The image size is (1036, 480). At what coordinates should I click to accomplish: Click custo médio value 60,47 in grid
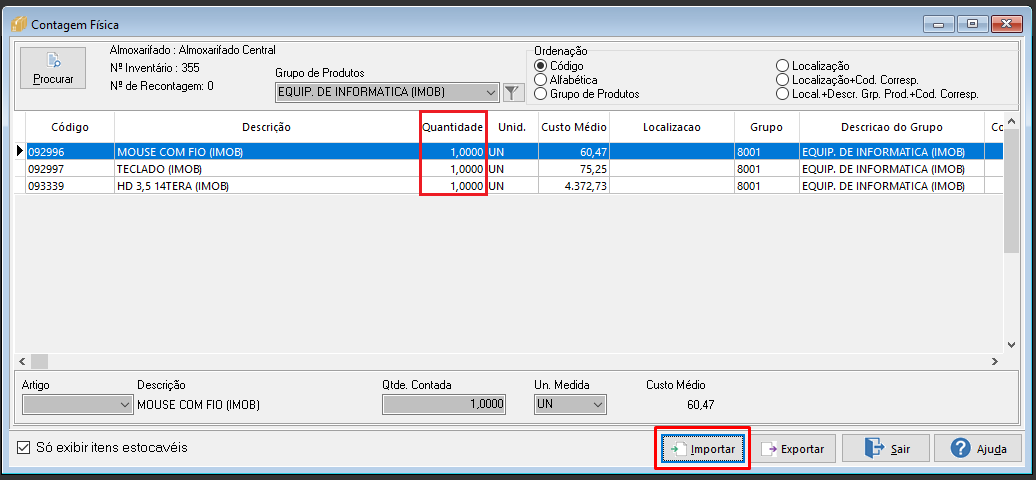(574, 152)
